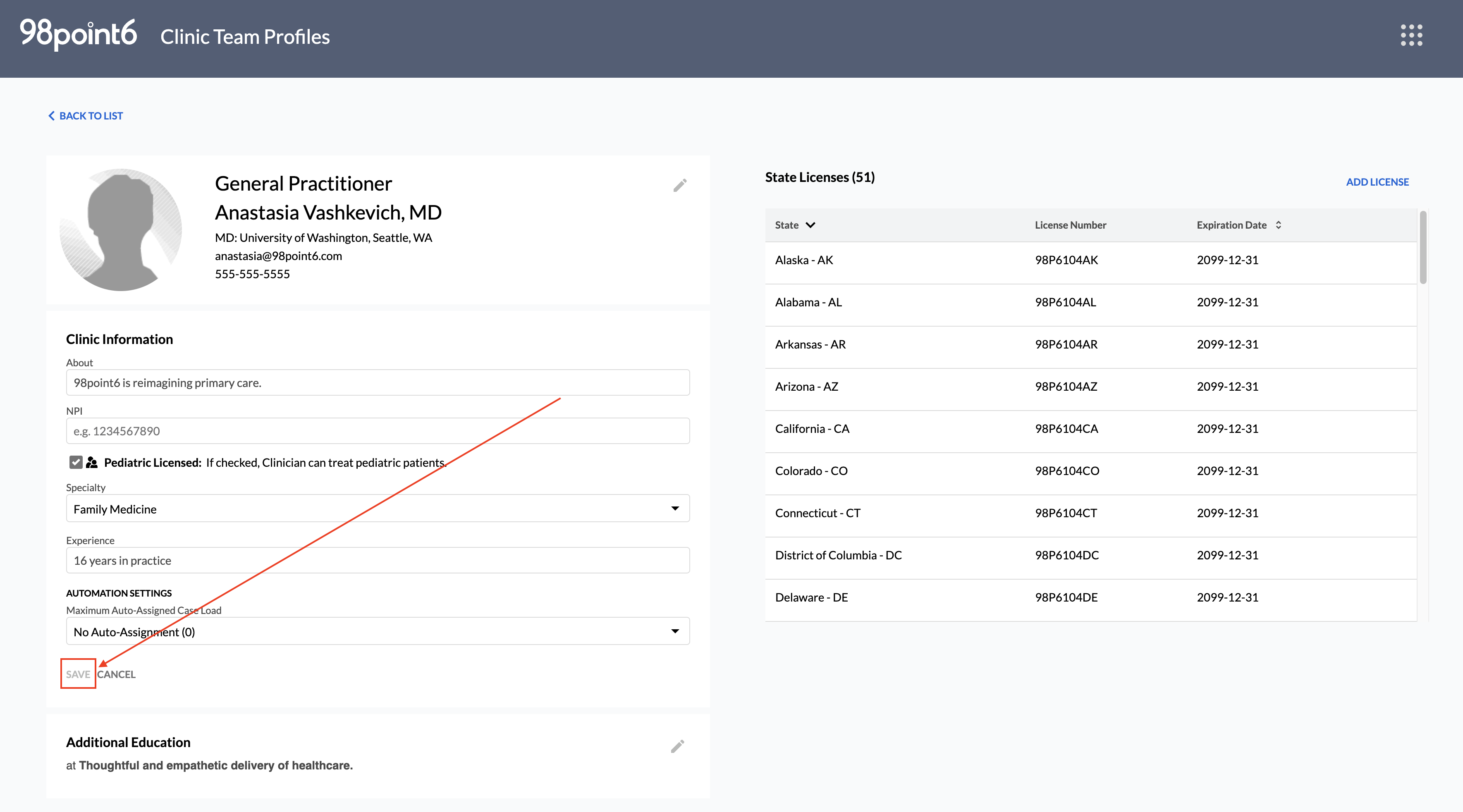Click the Additional Education heading

pos(128,743)
